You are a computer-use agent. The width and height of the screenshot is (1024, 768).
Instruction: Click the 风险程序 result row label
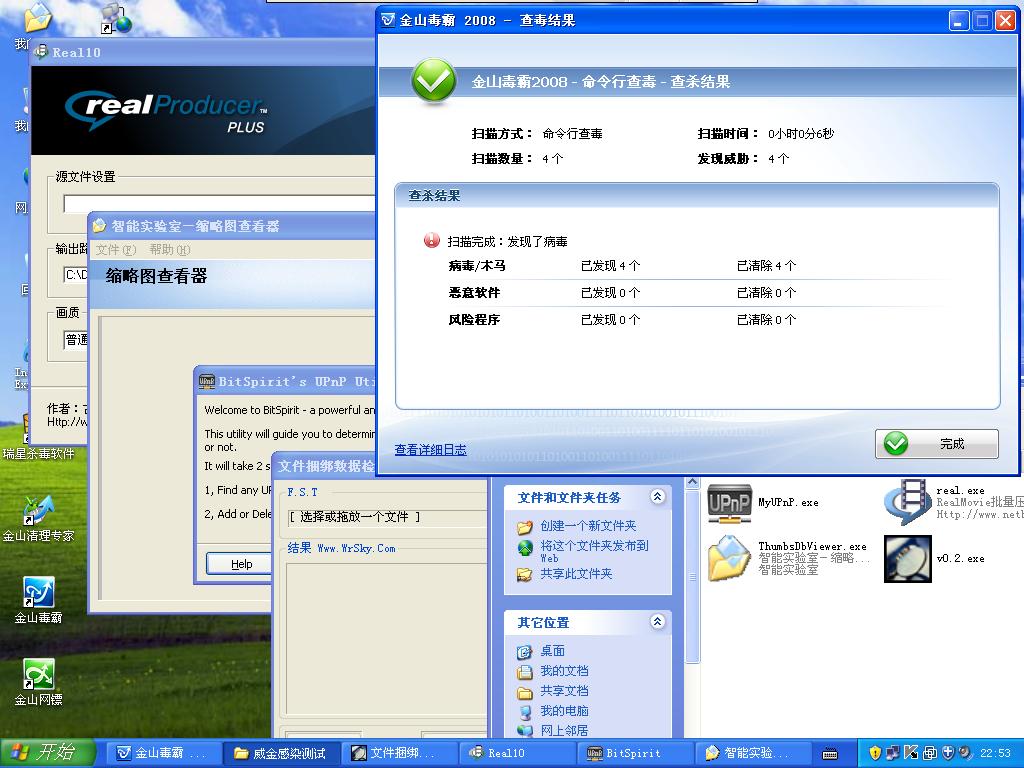coord(474,319)
